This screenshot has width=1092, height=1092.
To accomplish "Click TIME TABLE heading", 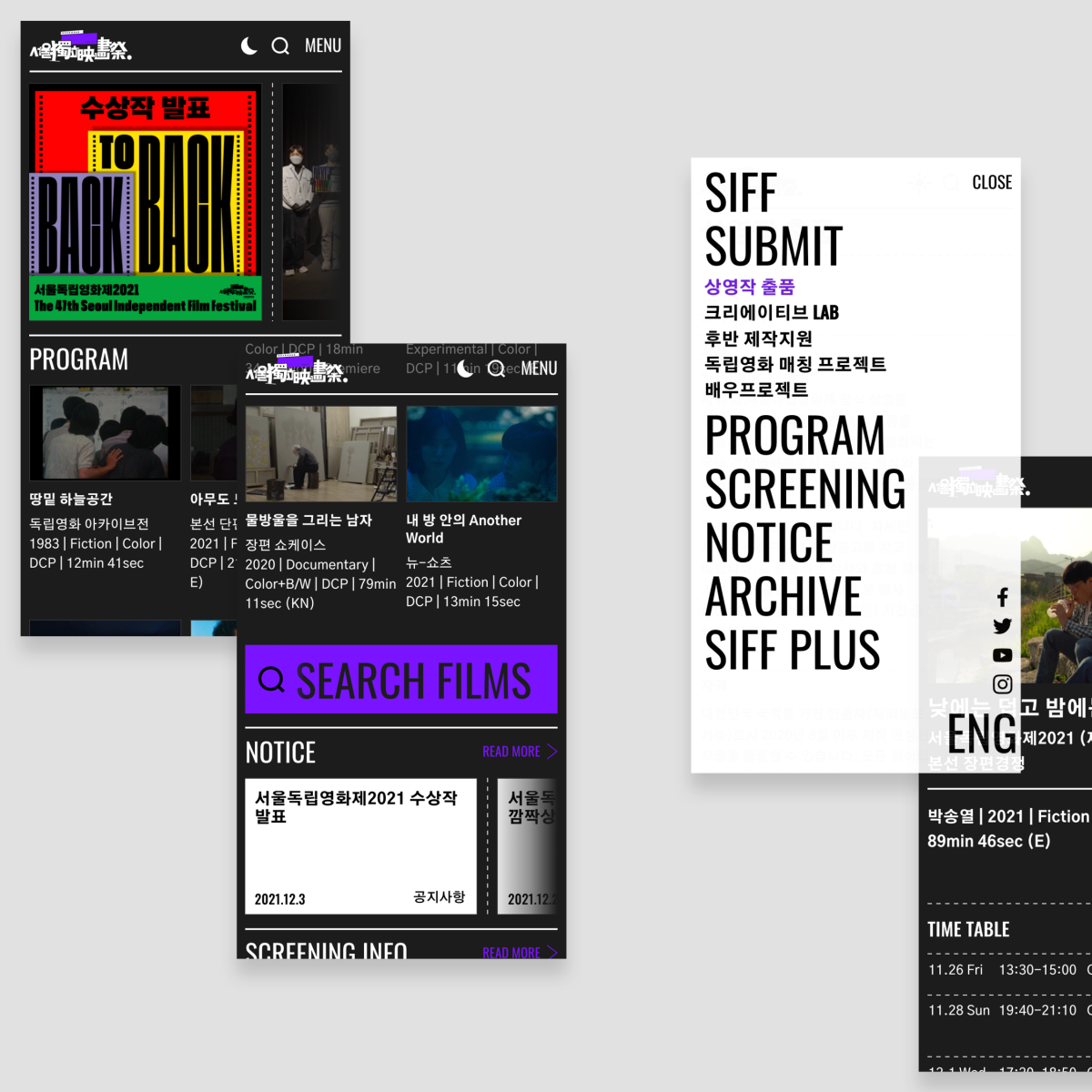I will (968, 929).
